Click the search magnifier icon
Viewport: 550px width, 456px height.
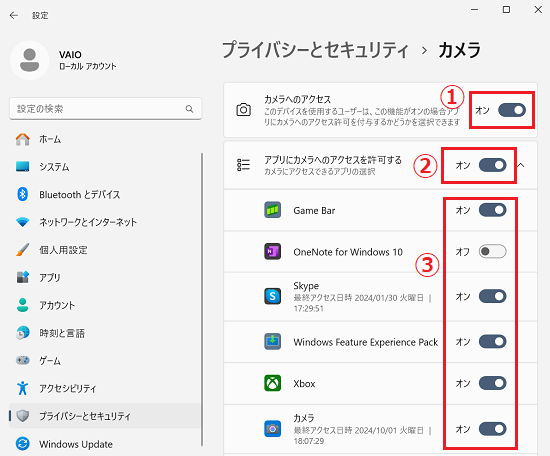(x=189, y=109)
